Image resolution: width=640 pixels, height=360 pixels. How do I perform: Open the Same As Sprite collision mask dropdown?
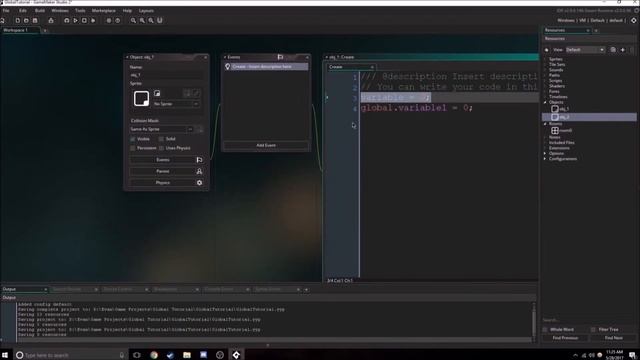(162, 129)
